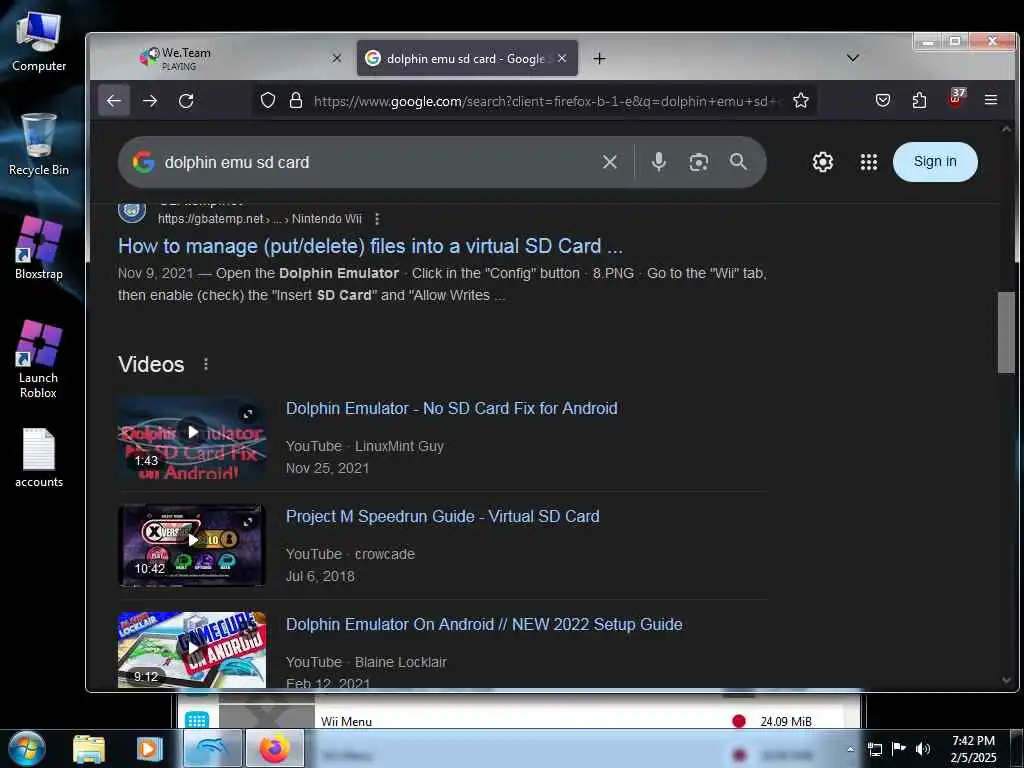This screenshot has height=768, width=1024.
Task: Open the Pocket save icon
Action: click(883, 101)
